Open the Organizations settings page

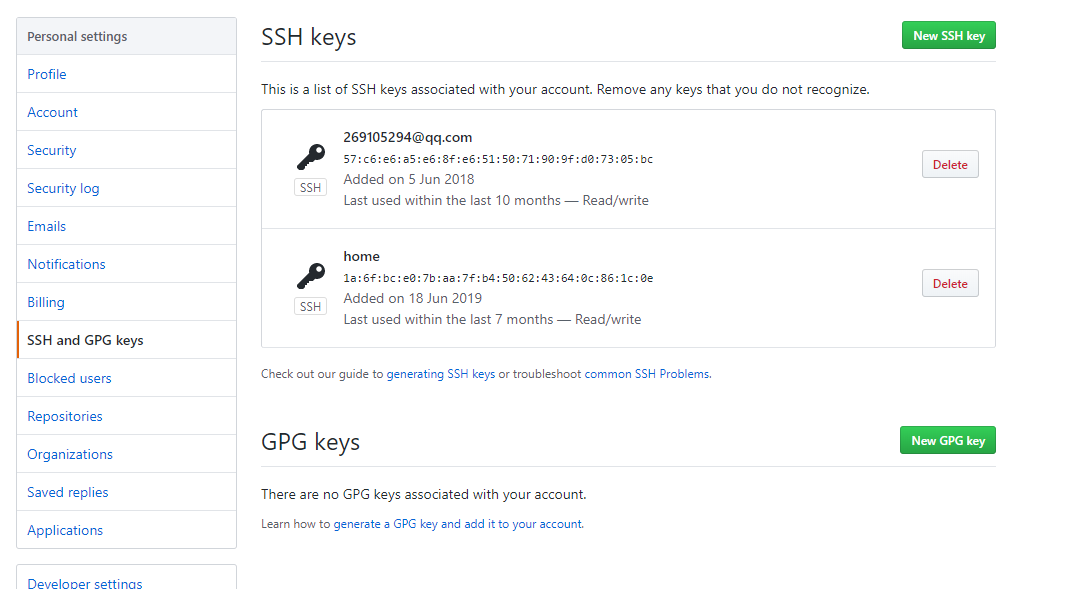point(70,454)
